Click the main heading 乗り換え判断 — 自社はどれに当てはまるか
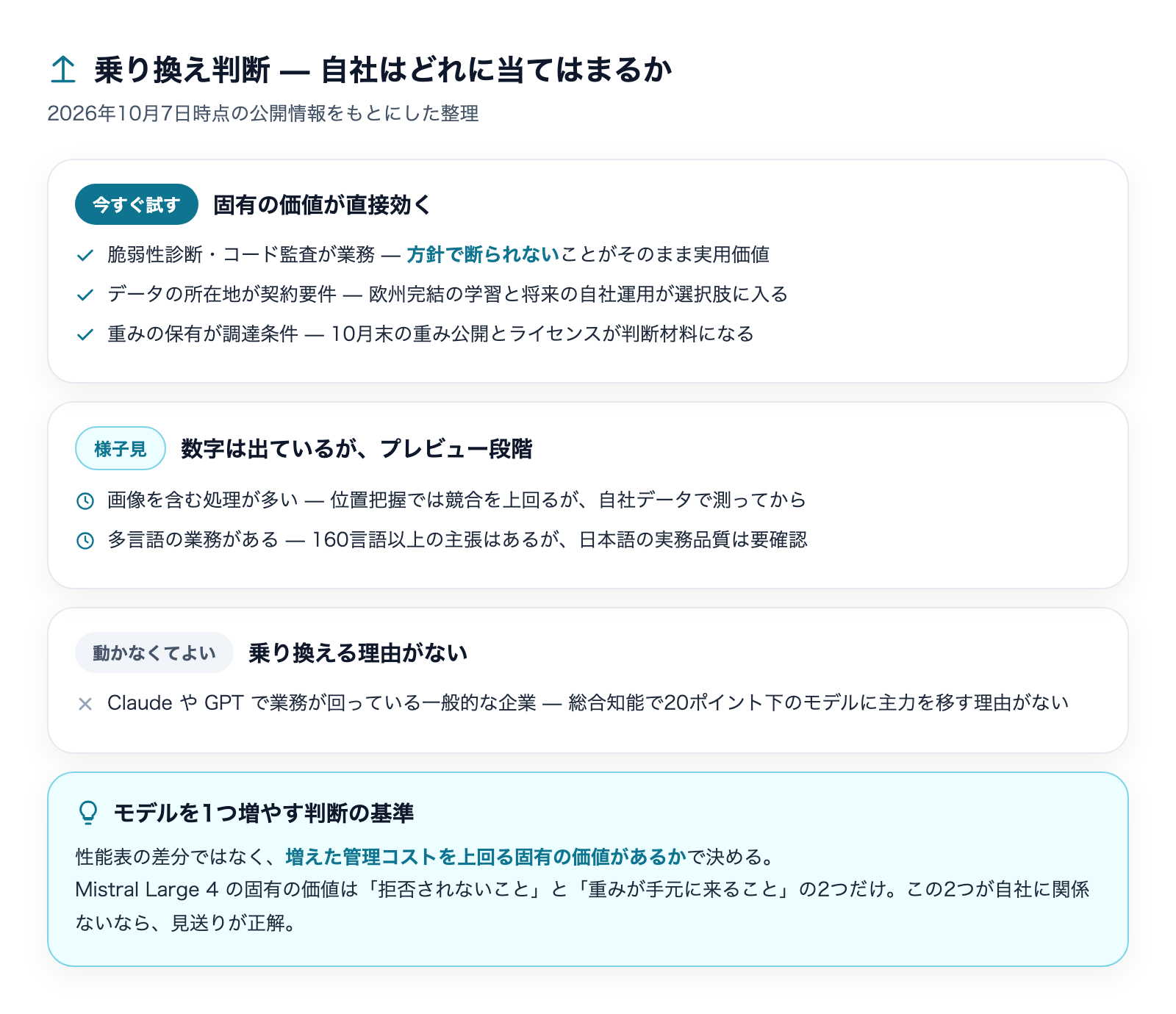 click(x=383, y=70)
